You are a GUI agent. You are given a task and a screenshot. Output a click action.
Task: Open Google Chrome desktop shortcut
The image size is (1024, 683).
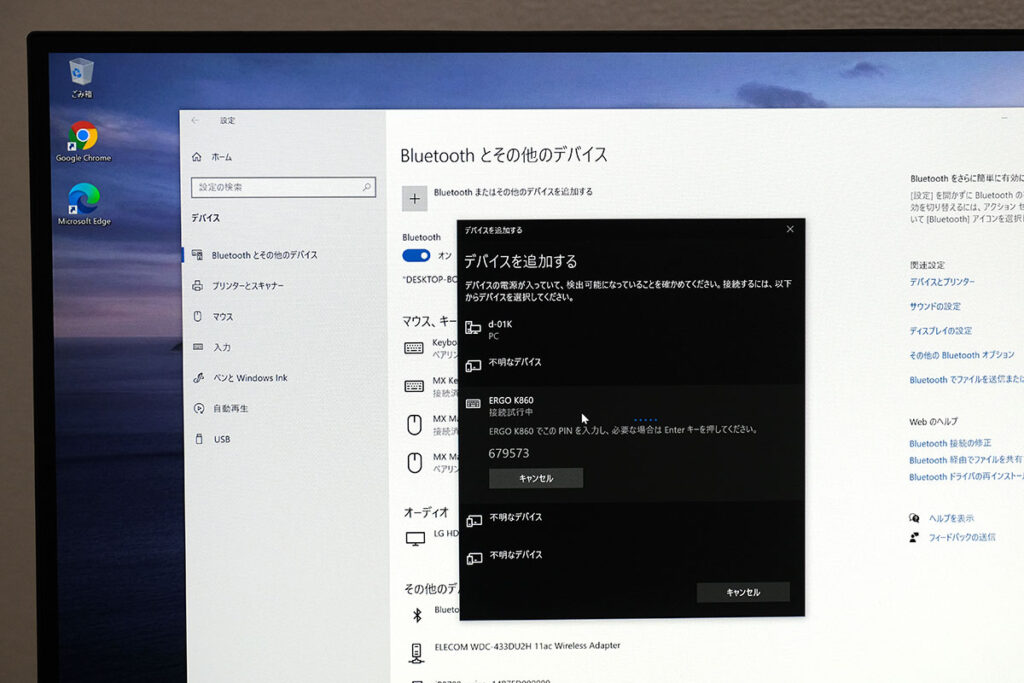[x=83, y=142]
